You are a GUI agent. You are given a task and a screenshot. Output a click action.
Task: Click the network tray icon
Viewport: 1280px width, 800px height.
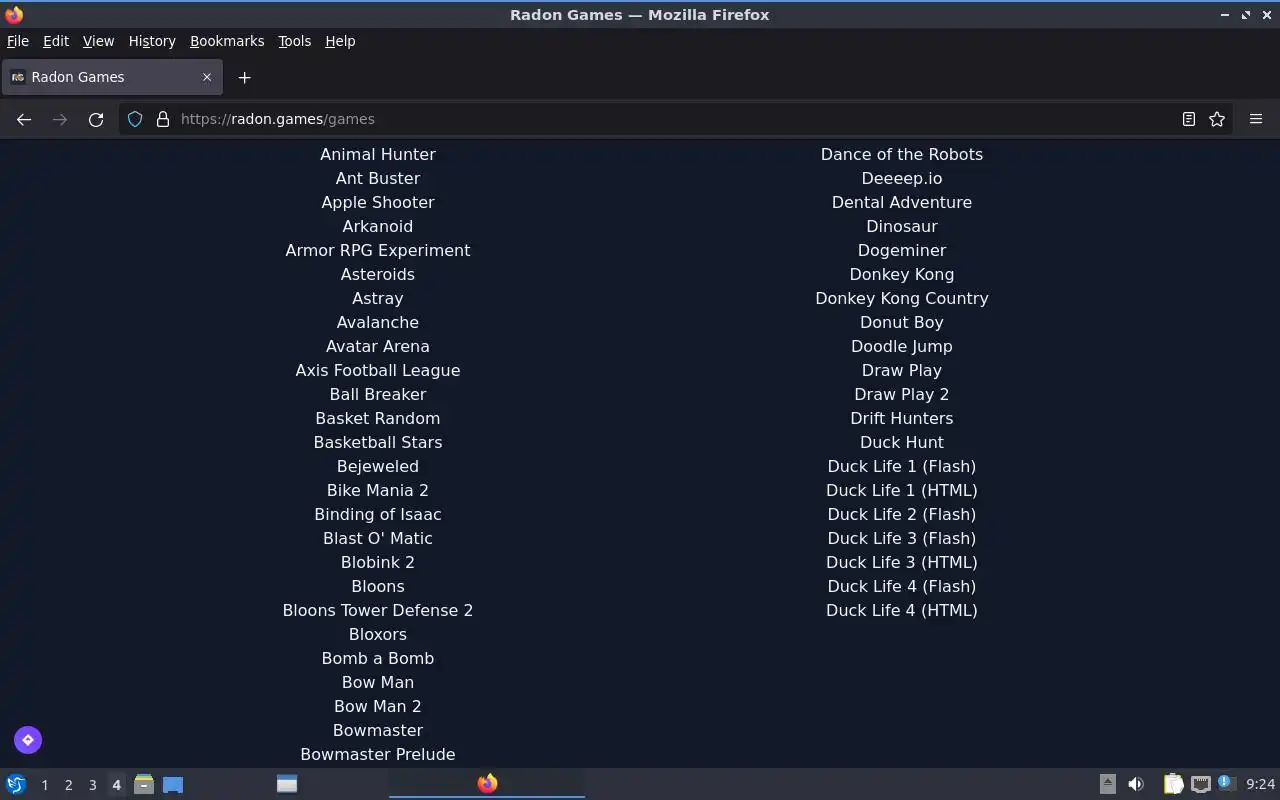point(1200,784)
